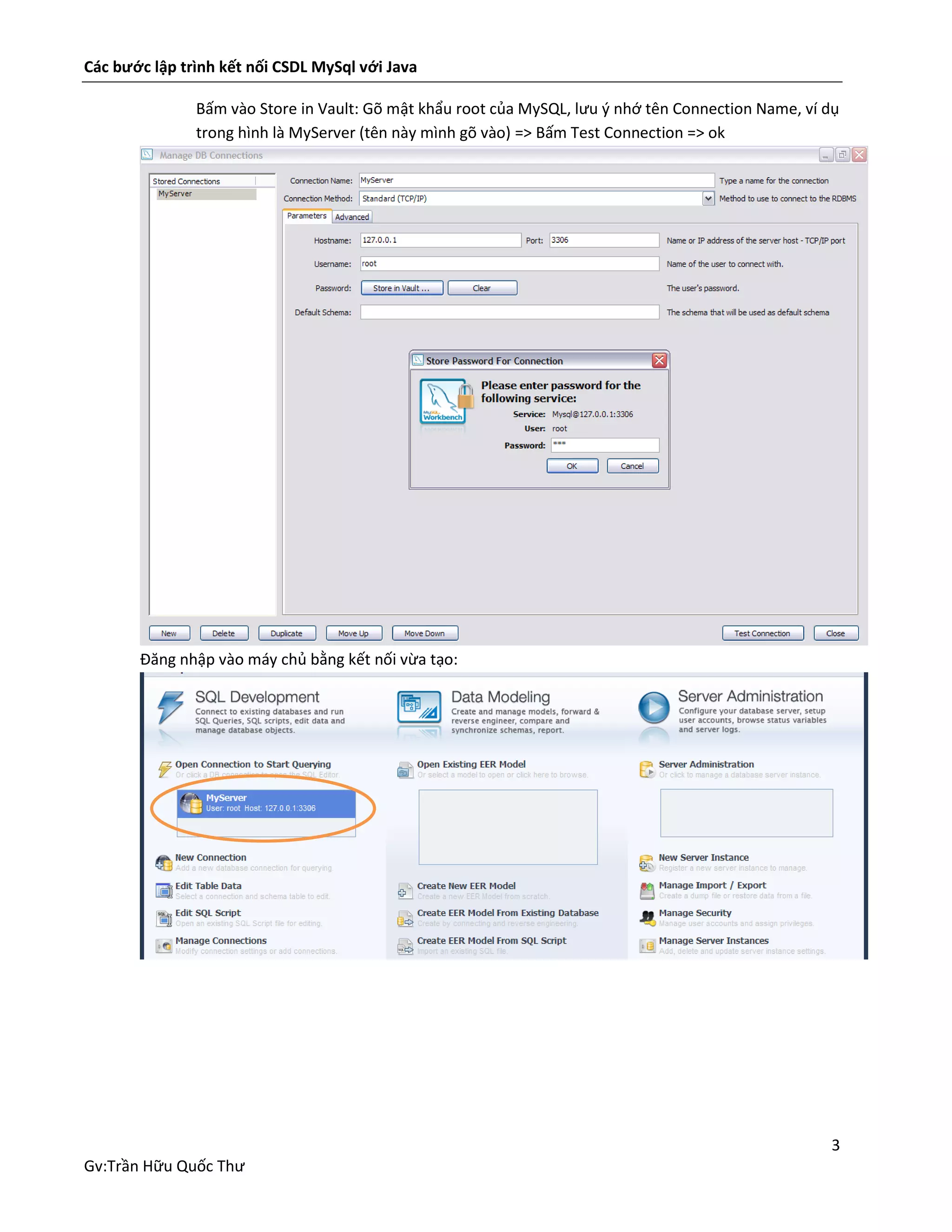
Task: Click the Duplicate button
Action: [286, 634]
